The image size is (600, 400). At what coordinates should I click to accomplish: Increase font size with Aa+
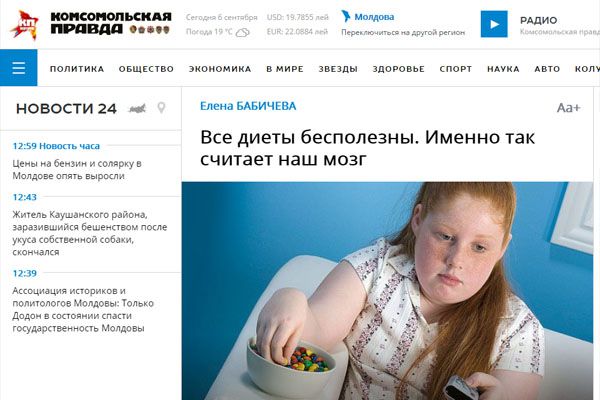tap(569, 108)
